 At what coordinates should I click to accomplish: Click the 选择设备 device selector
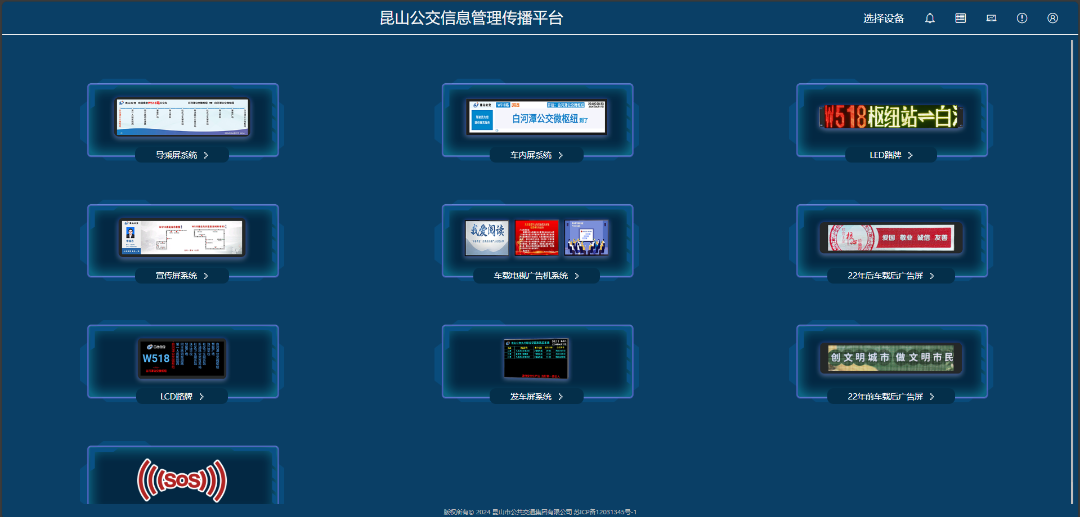pyautogui.click(x=883, y=18)
